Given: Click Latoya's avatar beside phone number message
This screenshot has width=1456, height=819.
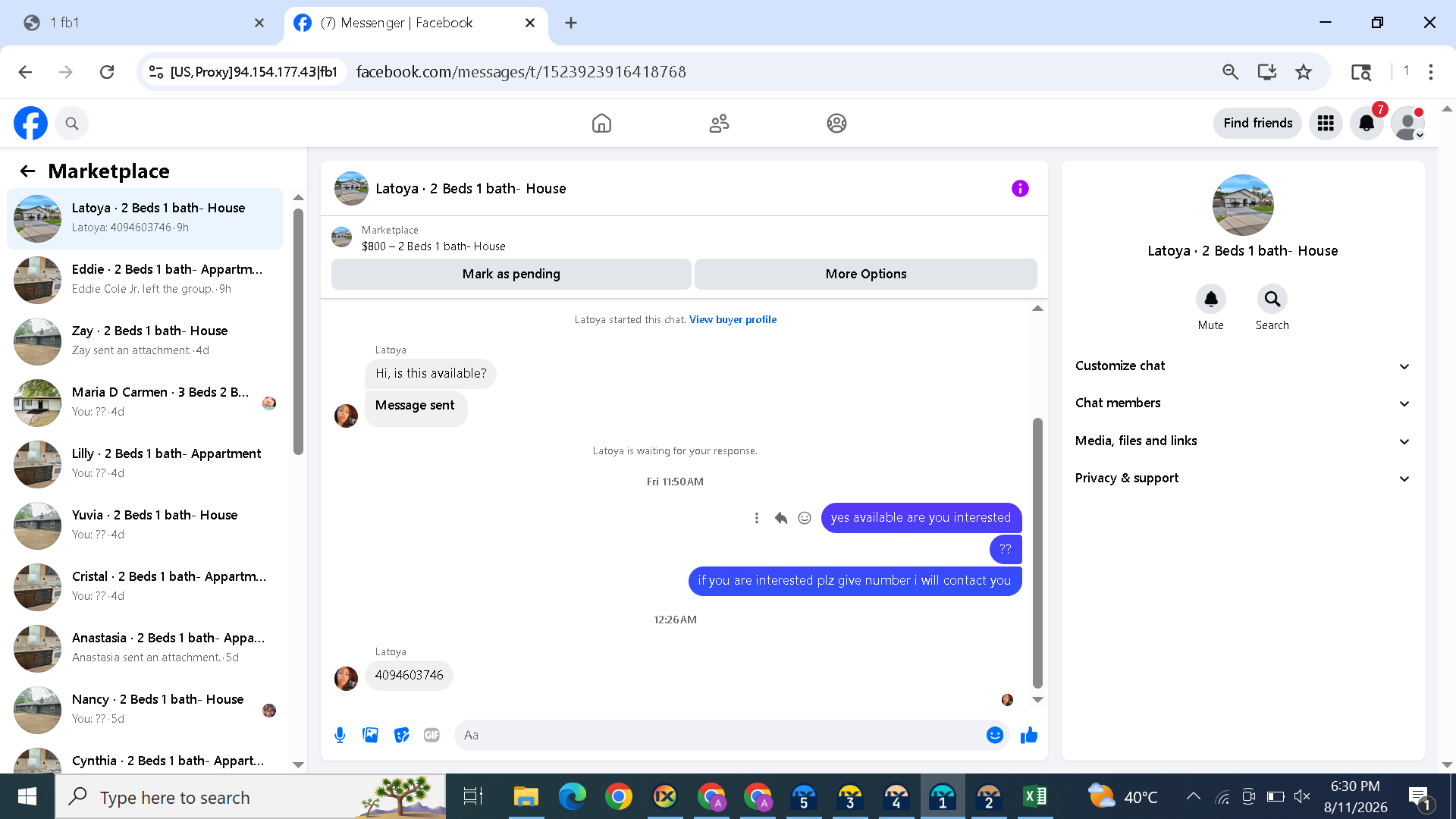Looking at the screenshot, I should point(346,678).
